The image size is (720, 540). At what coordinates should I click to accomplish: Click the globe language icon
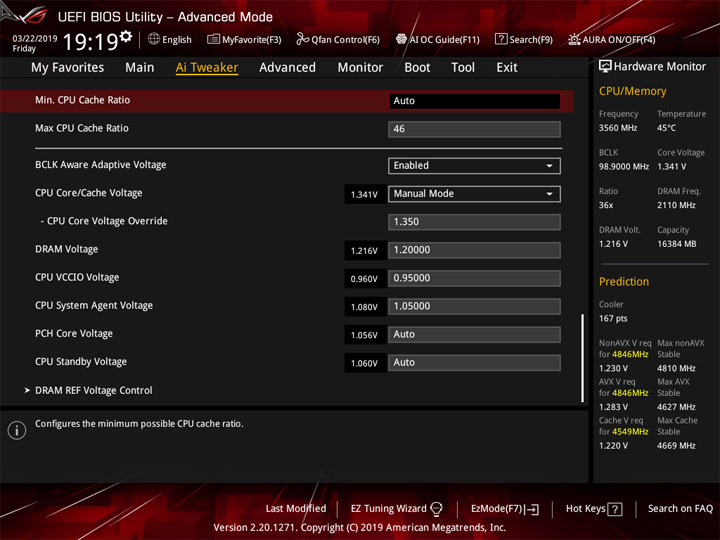point(154,39)
